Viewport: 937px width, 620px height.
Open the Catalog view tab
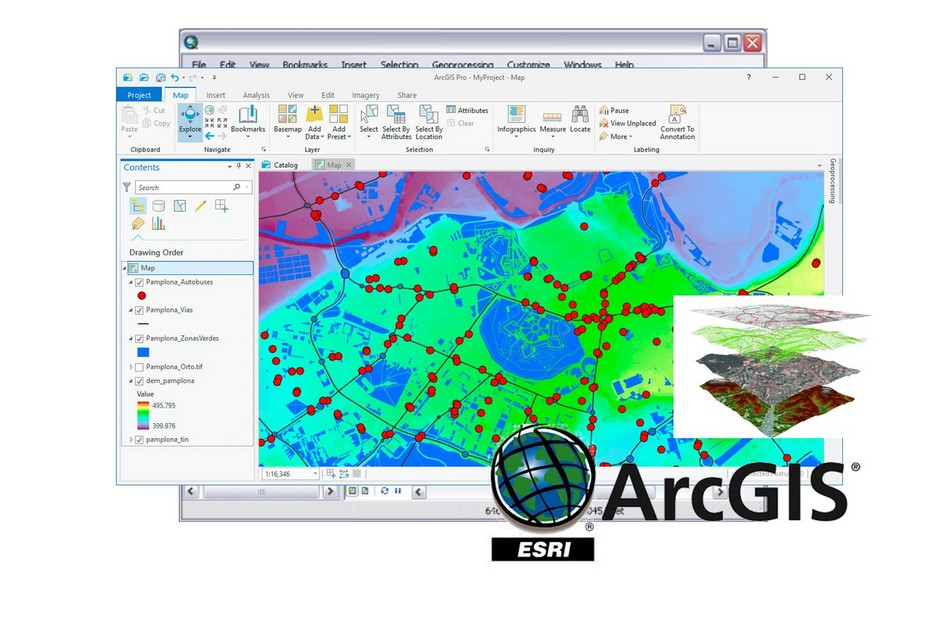280,165
